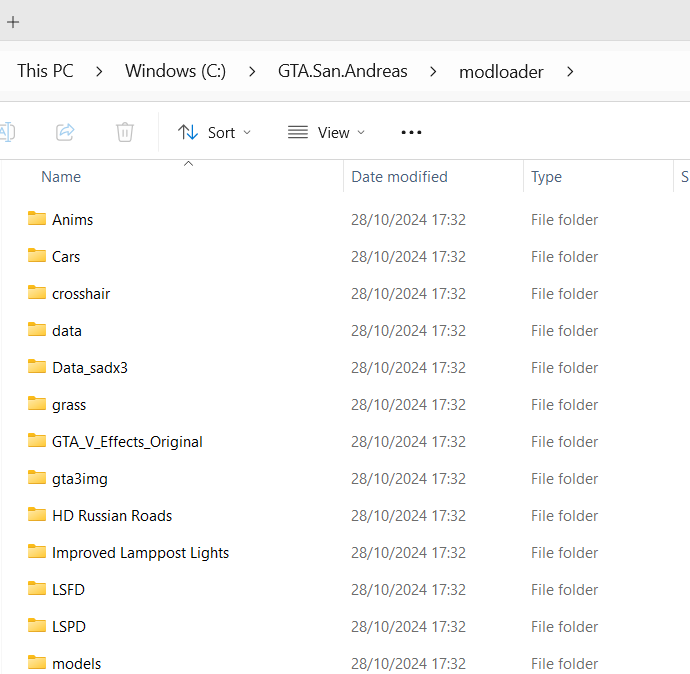Click the modloader breadcrumb segment
Viewport: 690px width, 674px height.
point(501,72)
